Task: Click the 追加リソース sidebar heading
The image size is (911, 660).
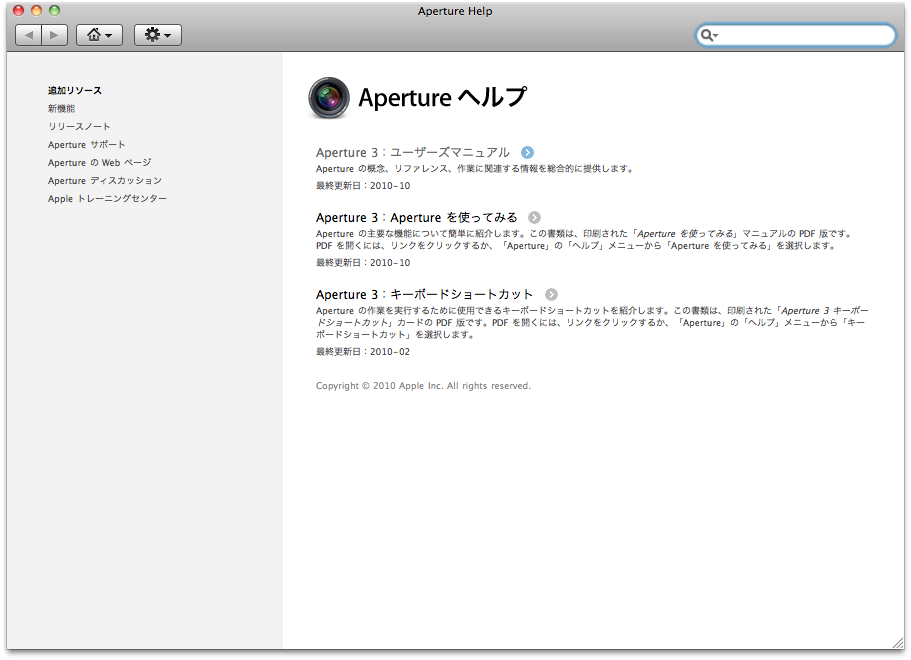Action: 75,91
